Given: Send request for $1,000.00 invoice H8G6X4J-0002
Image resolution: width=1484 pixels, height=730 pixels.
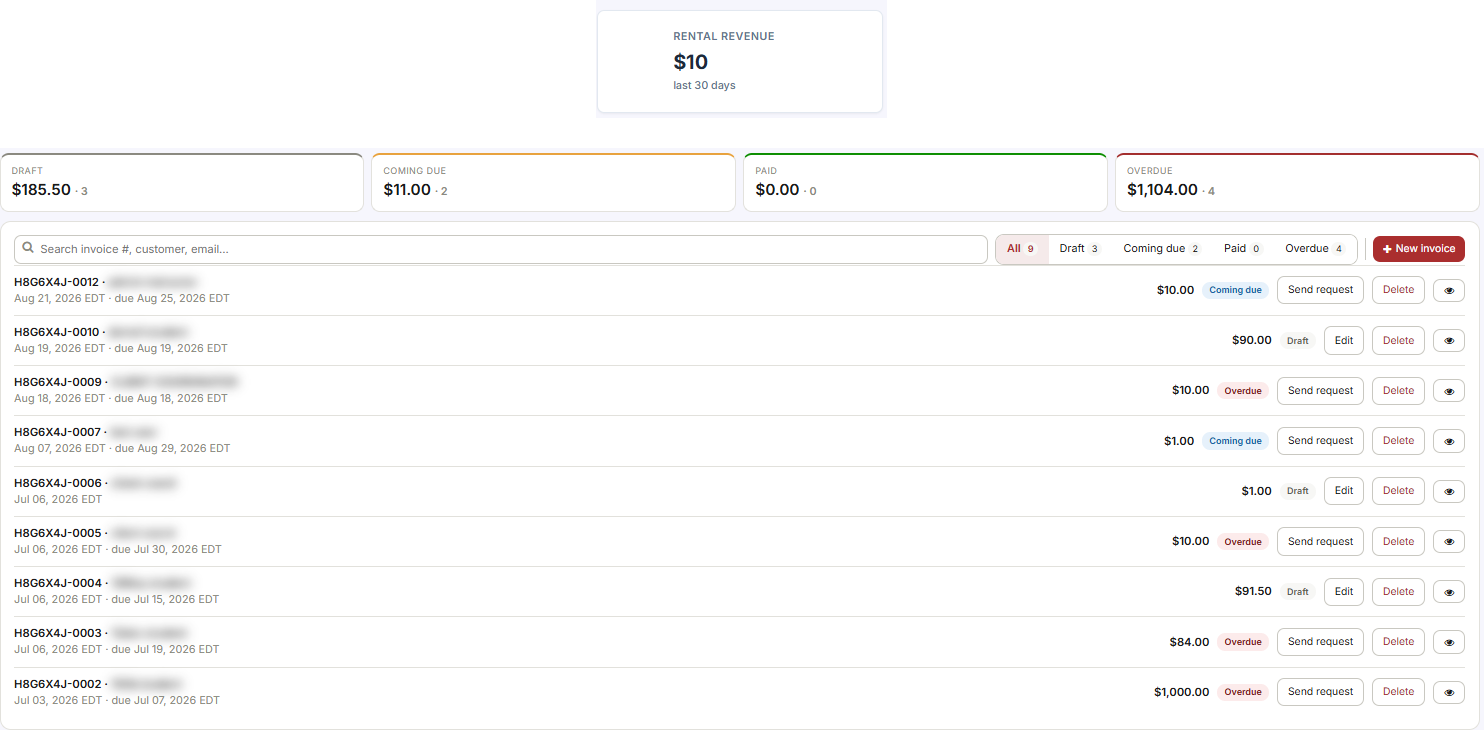Looking at the screenshot, I should [x=1320, y=692].
